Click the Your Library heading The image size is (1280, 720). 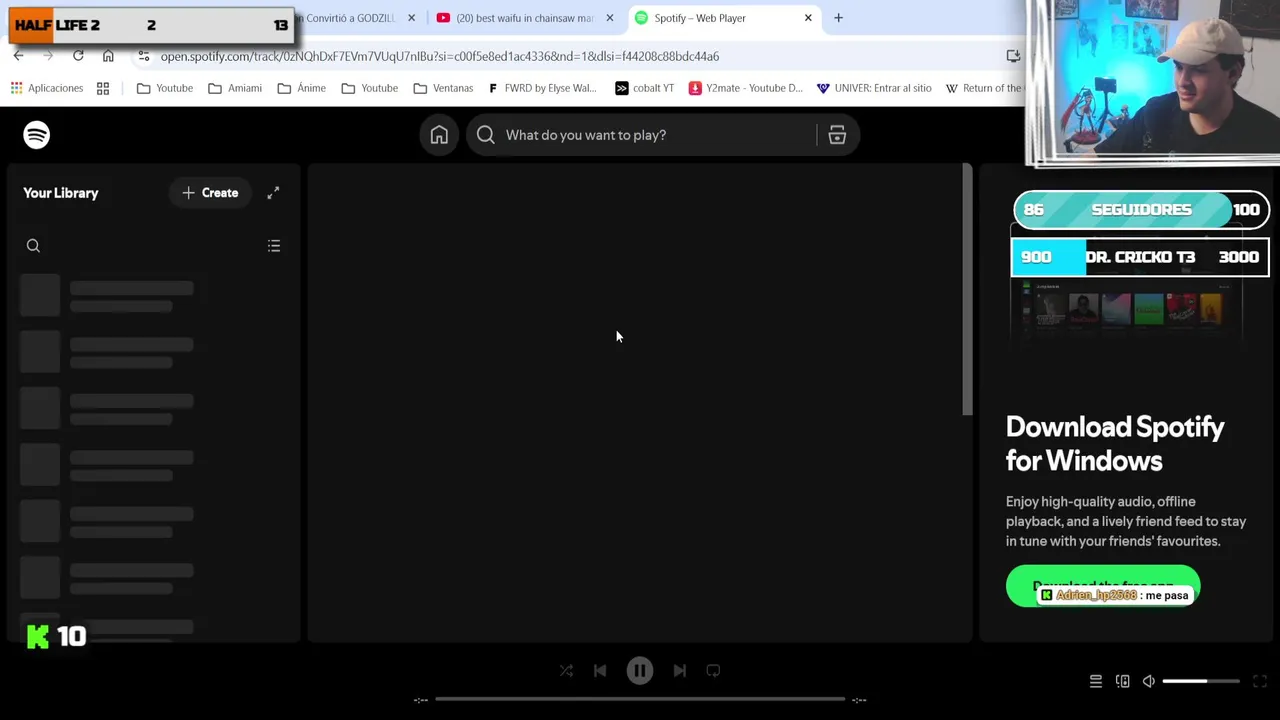click(x=61, y=193)
